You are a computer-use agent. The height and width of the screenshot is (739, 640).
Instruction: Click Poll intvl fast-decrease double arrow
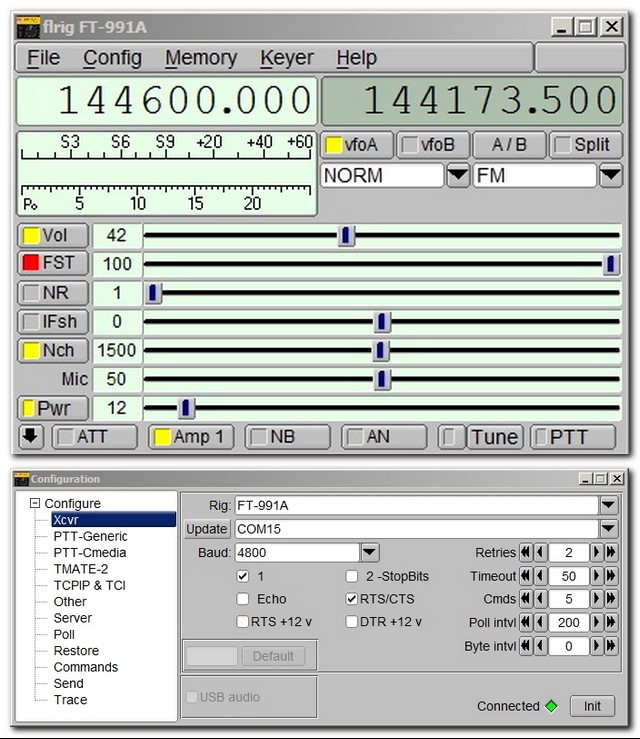point(526,623)
